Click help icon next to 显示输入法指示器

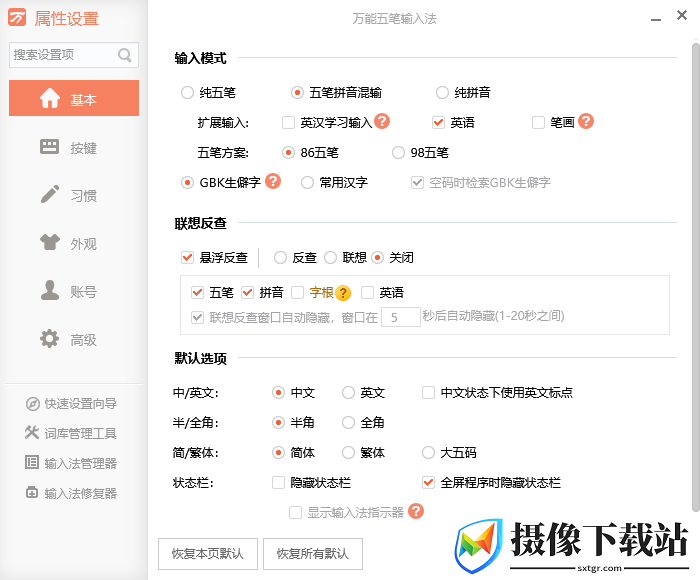tap(416, 511)
